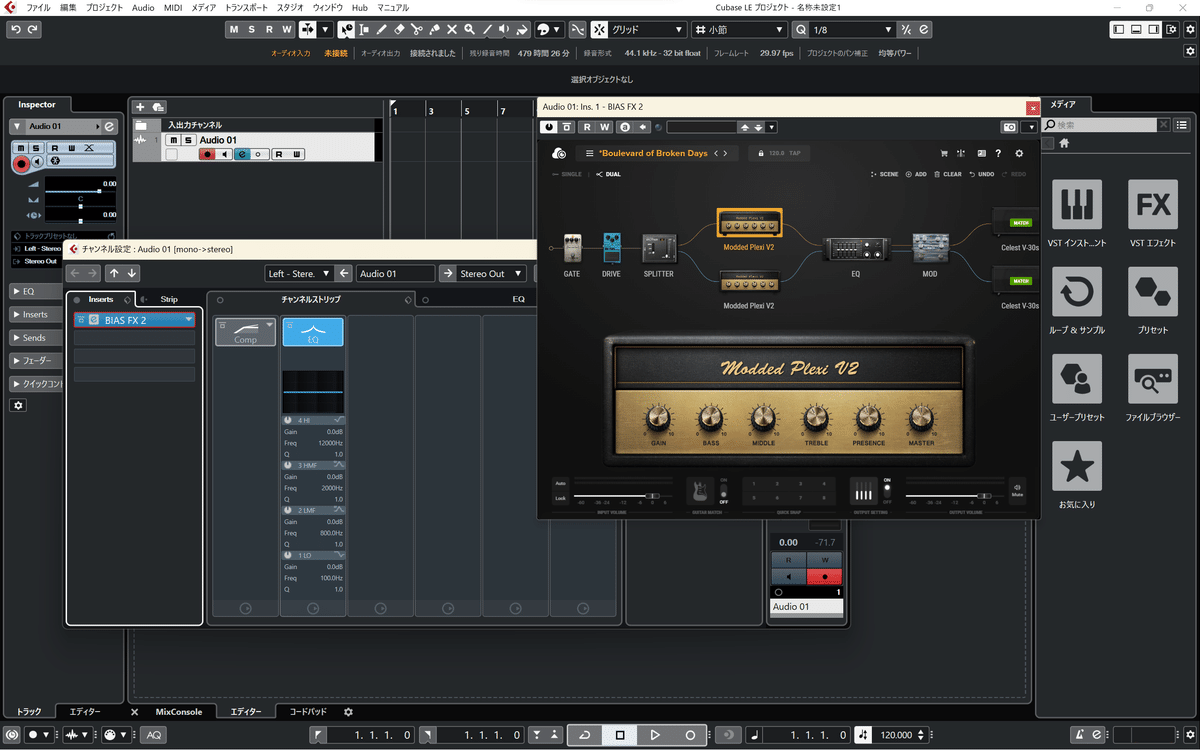The height and width of the screenshot is (750, 1200).
Task: Select the Erase tool in toolbar
Action: (399, 30)
